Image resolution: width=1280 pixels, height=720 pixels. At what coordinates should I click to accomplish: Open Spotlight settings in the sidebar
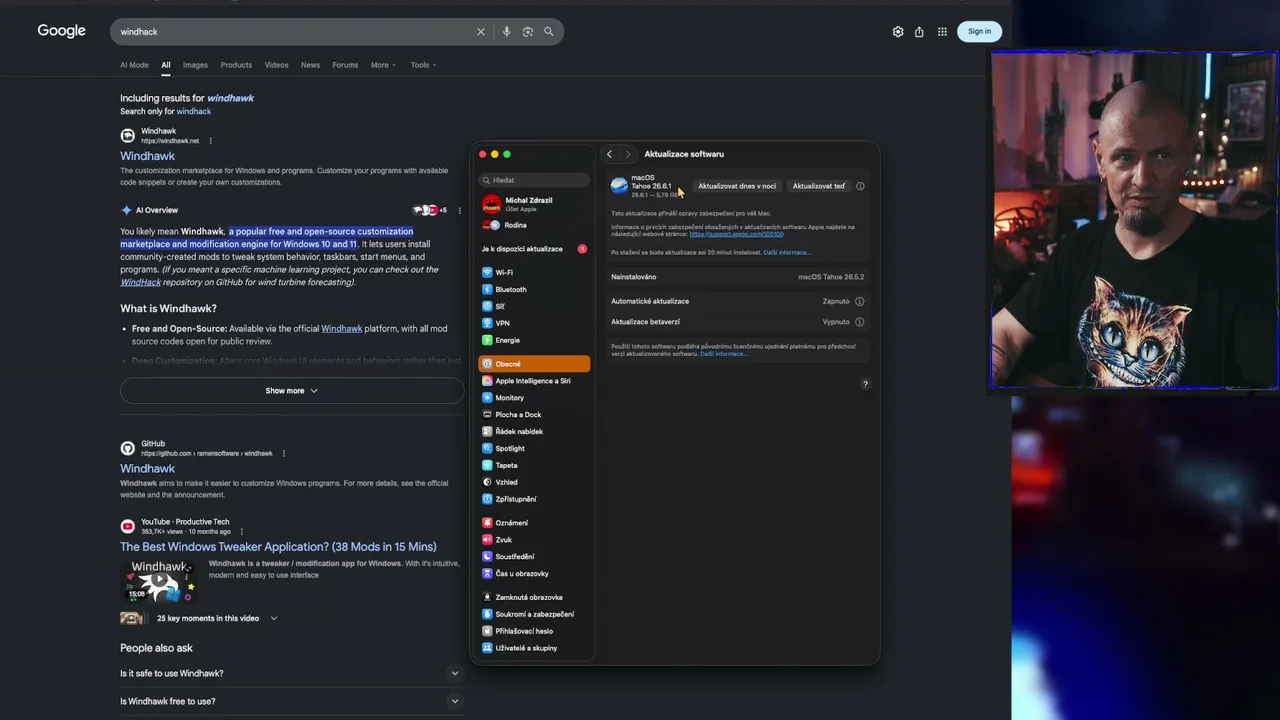coord(534,448)
